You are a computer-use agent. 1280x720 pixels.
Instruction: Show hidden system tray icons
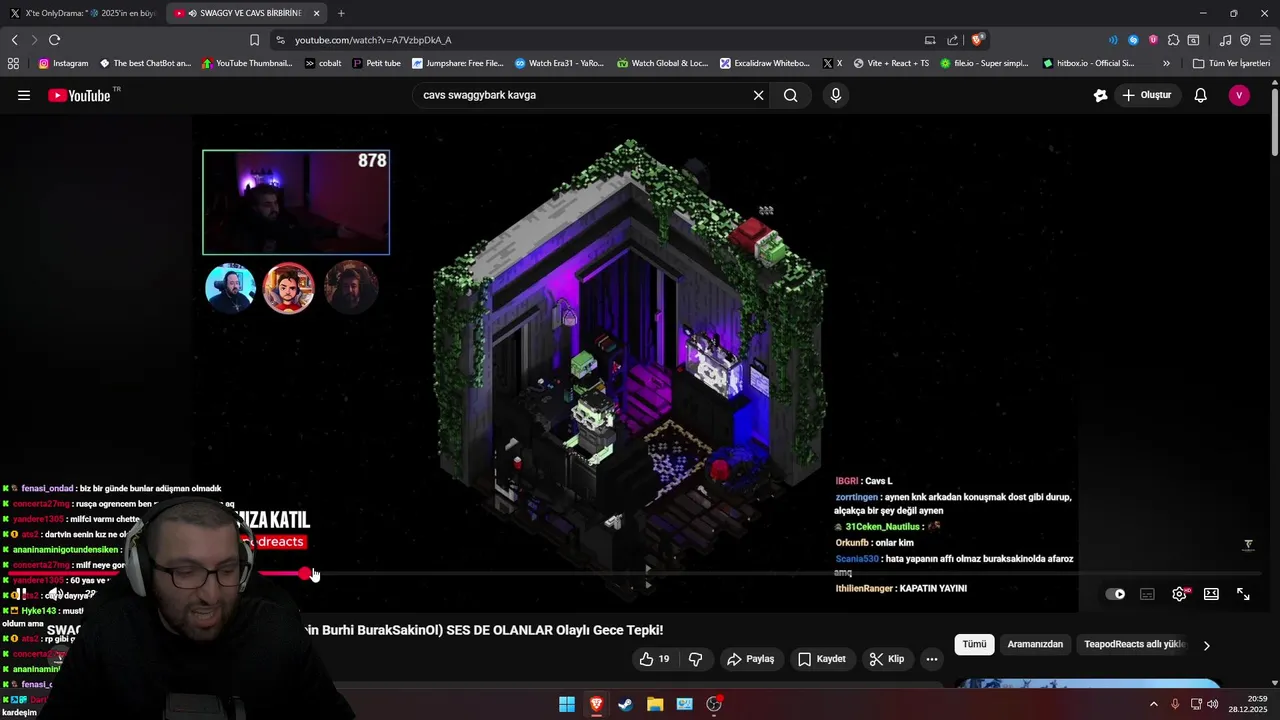tap(1153, 704)
